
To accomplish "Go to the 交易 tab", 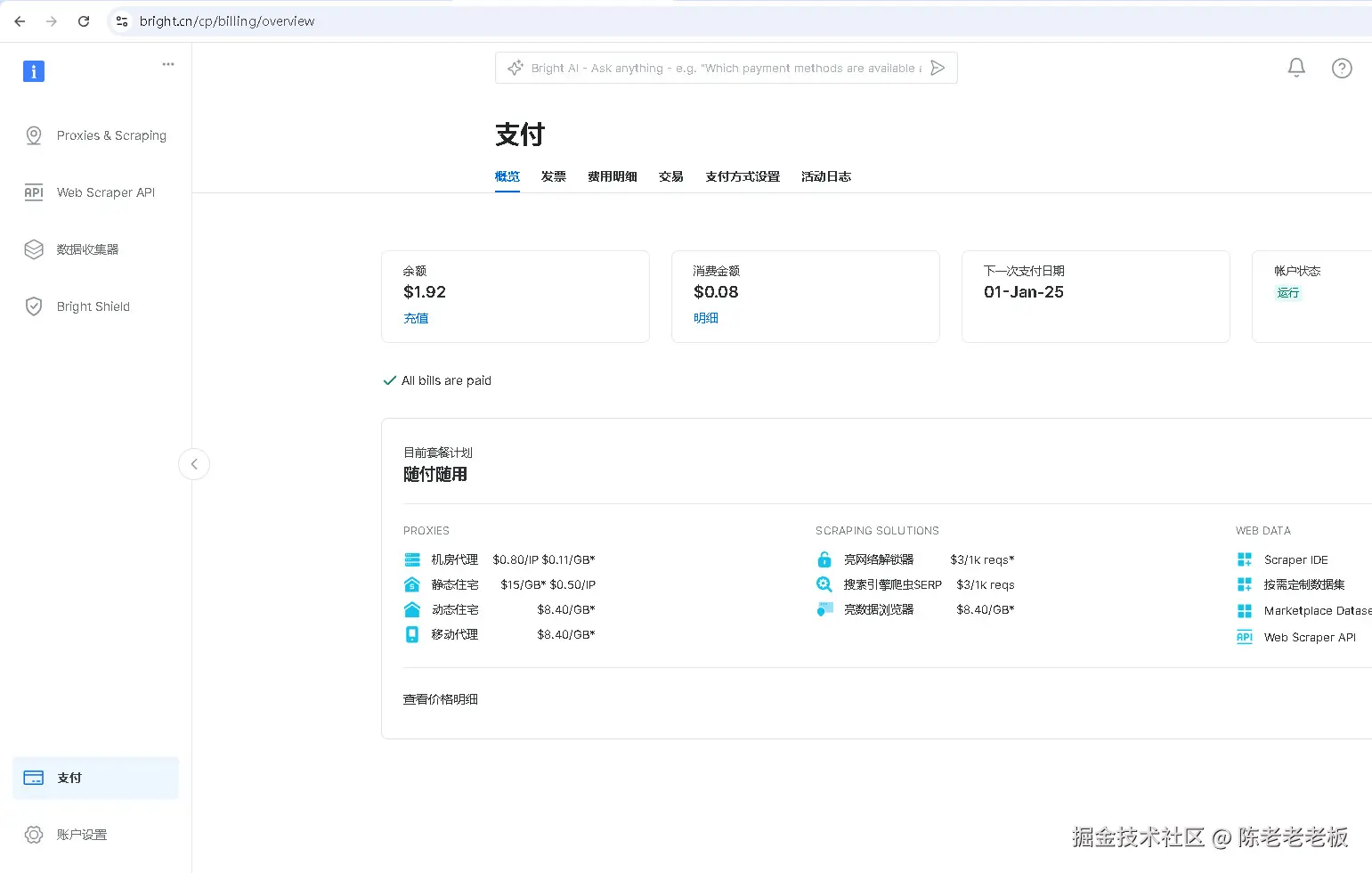I will tap(671, 176).
